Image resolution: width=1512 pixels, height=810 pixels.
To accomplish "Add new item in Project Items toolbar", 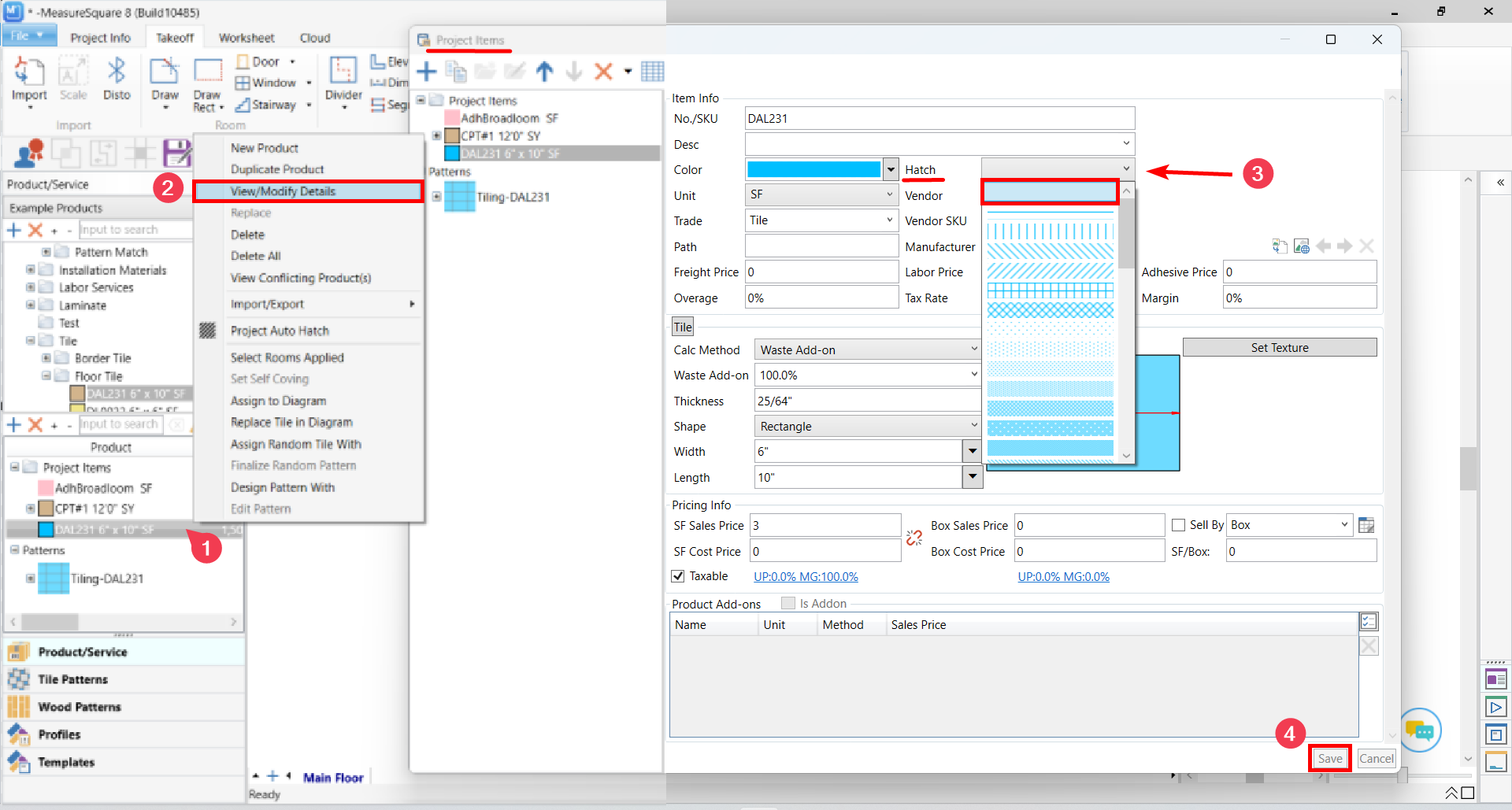I will pos(427,72).
